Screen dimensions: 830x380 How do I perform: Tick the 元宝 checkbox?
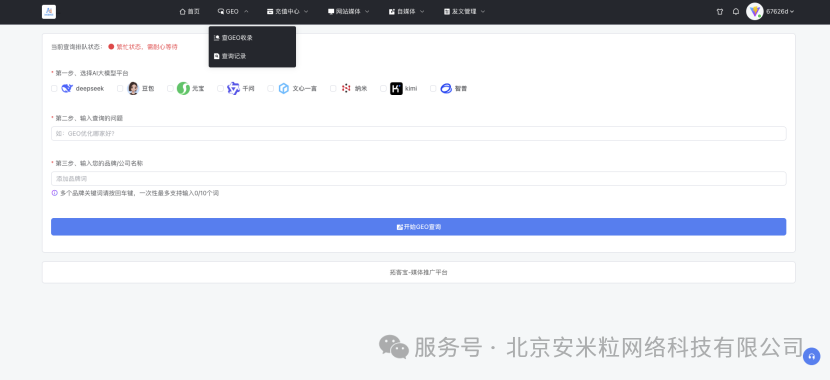(170, 88)
